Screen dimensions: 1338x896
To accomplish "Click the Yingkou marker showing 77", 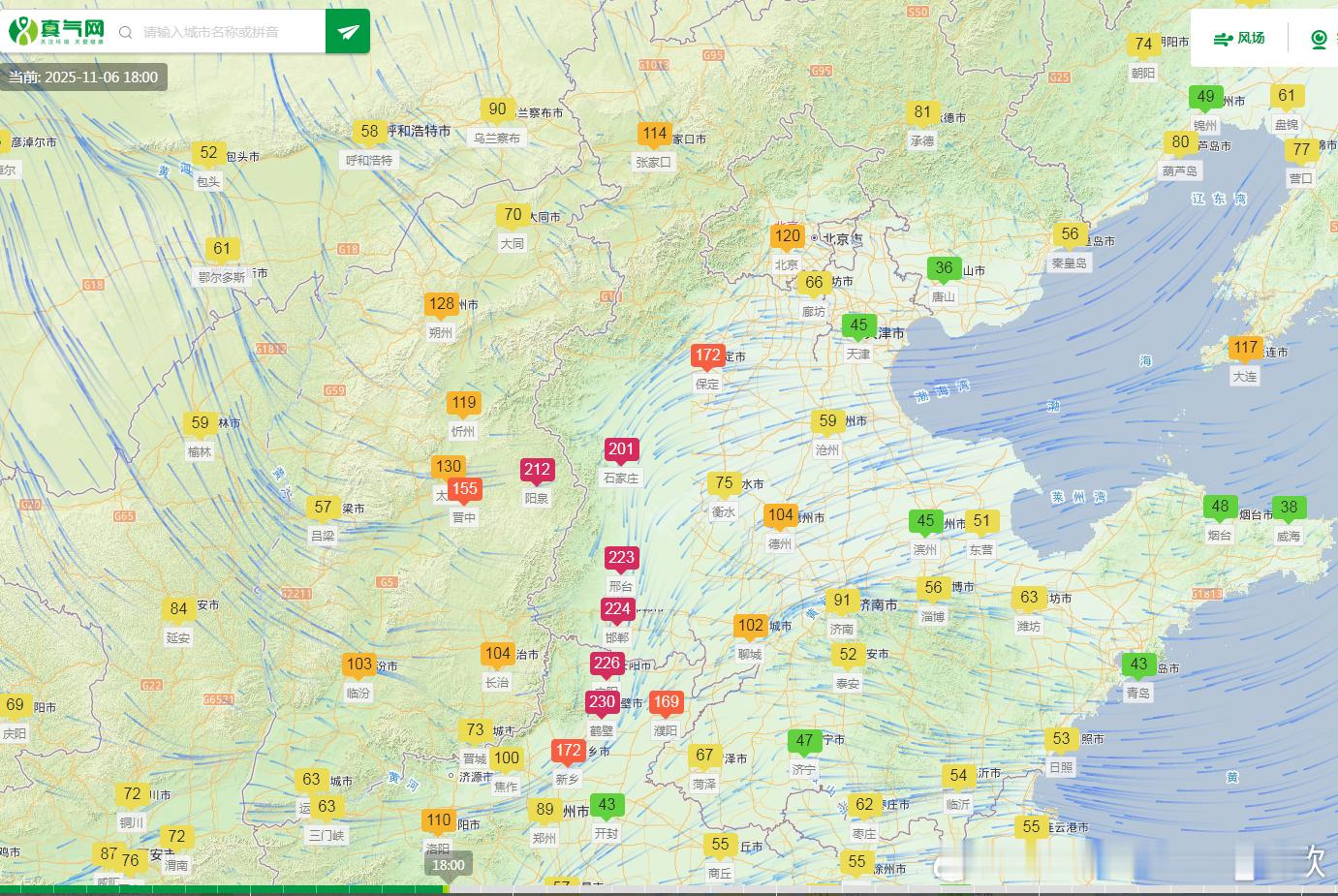I will 1301,150.
